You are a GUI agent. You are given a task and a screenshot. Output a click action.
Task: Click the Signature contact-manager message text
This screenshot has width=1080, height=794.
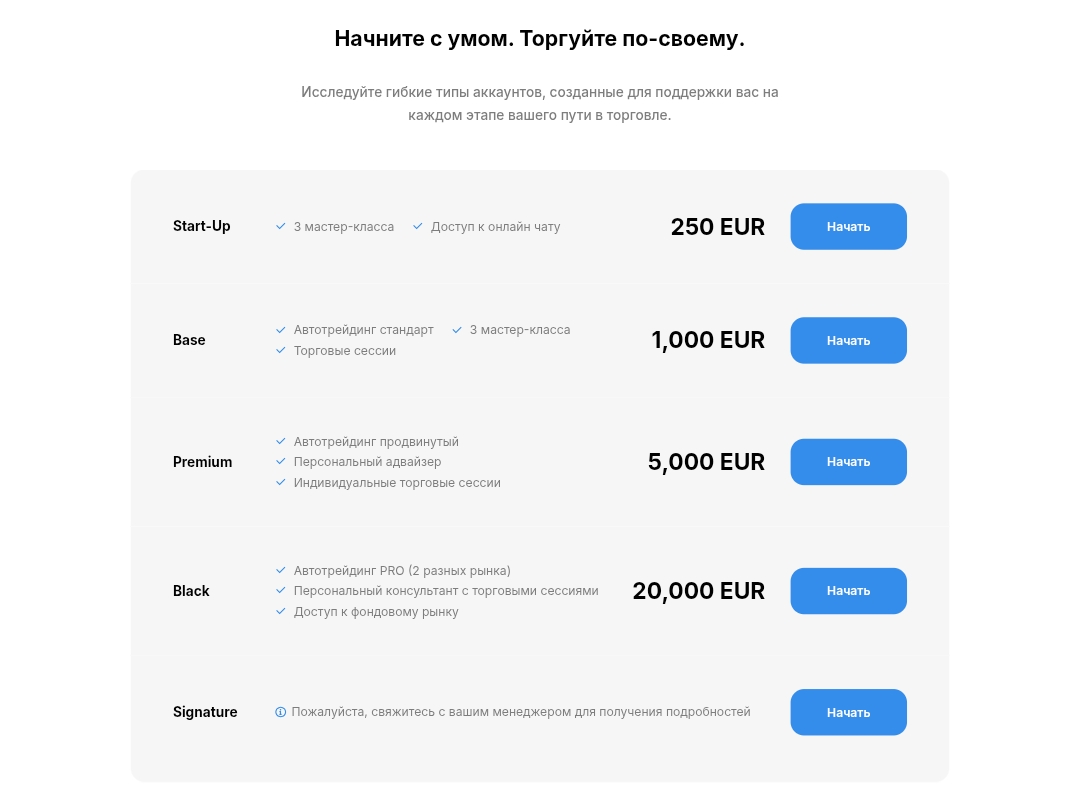521,712
